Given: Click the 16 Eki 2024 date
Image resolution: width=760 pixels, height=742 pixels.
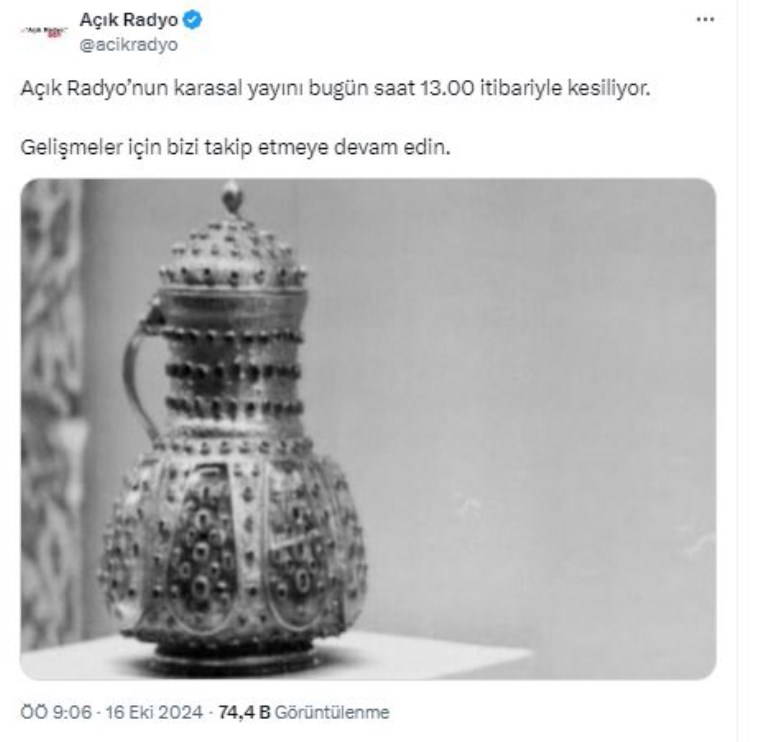Looking at the screenshot, I should point(154,712).
